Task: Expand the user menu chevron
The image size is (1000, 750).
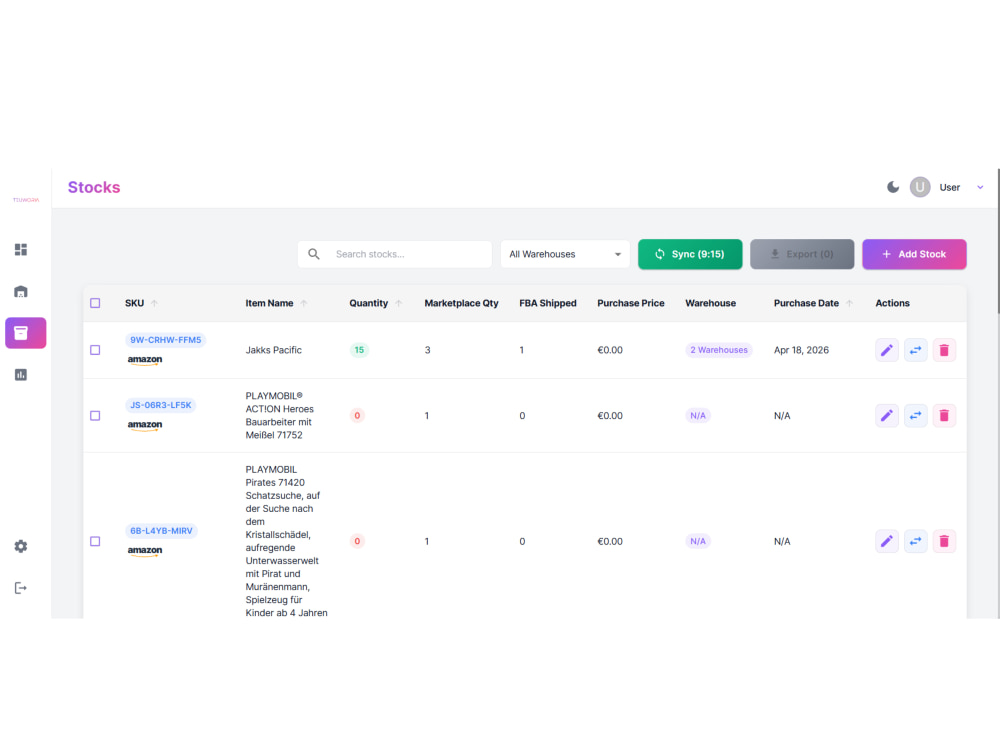Action: coord(980,187)
